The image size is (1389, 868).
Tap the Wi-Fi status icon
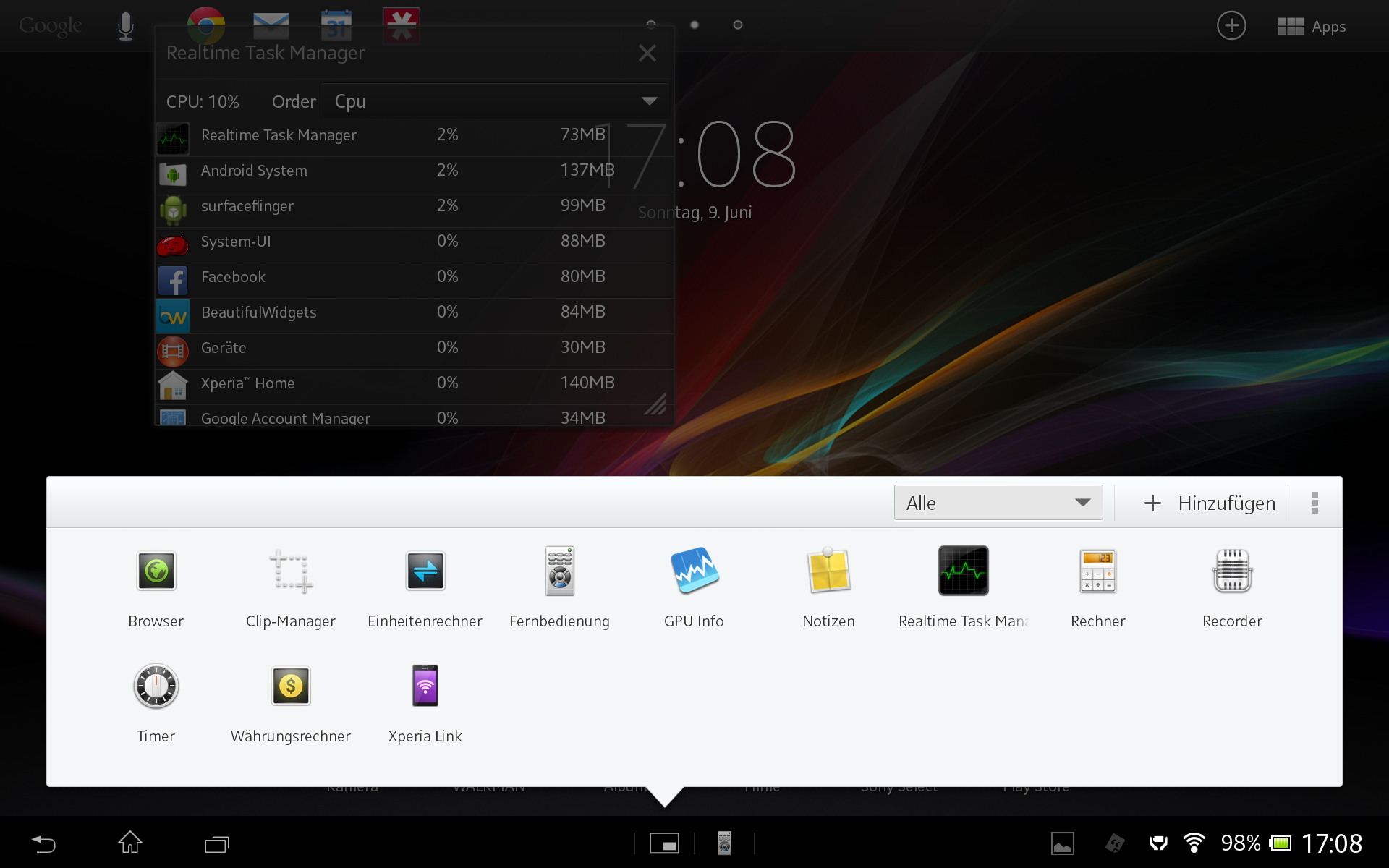[1194, 843]
